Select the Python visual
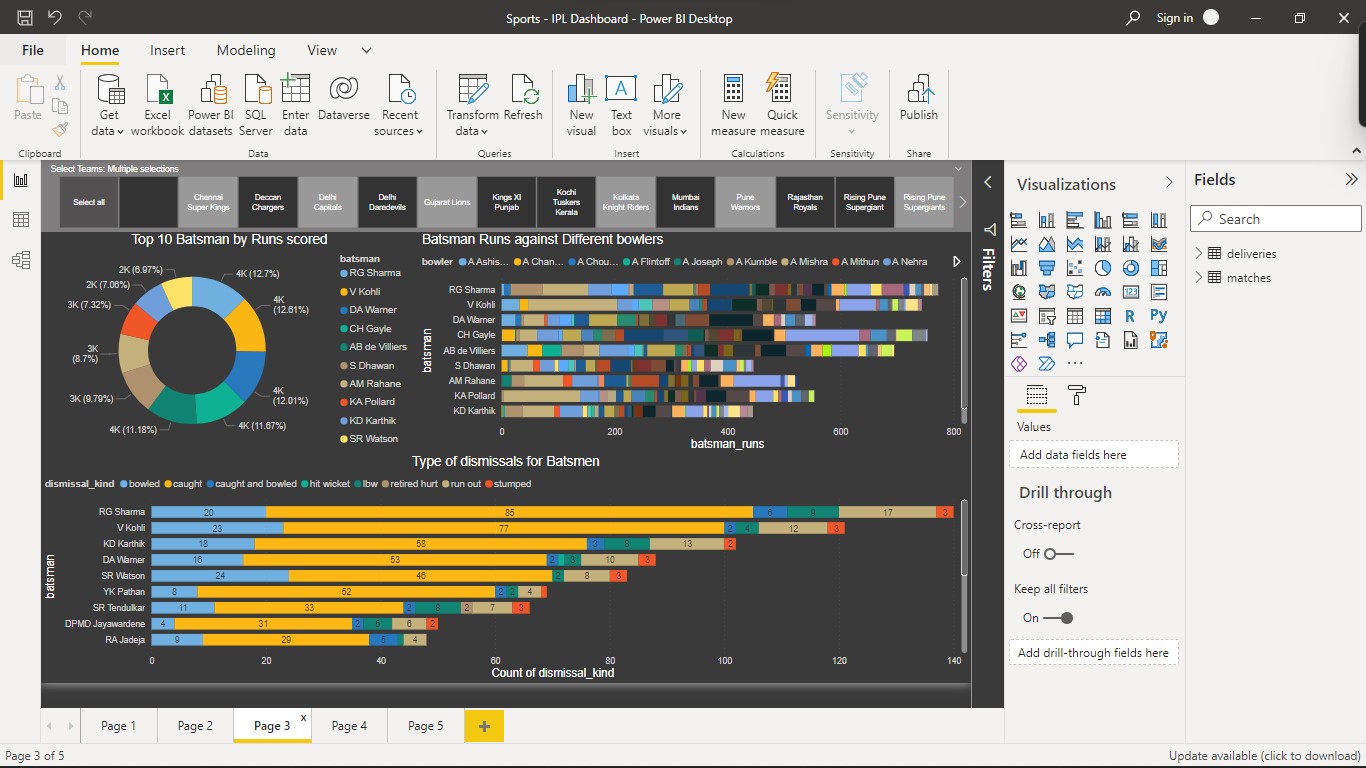Screen dimensions: 1366x768 pyautogui.click(x=1159, y=316)
